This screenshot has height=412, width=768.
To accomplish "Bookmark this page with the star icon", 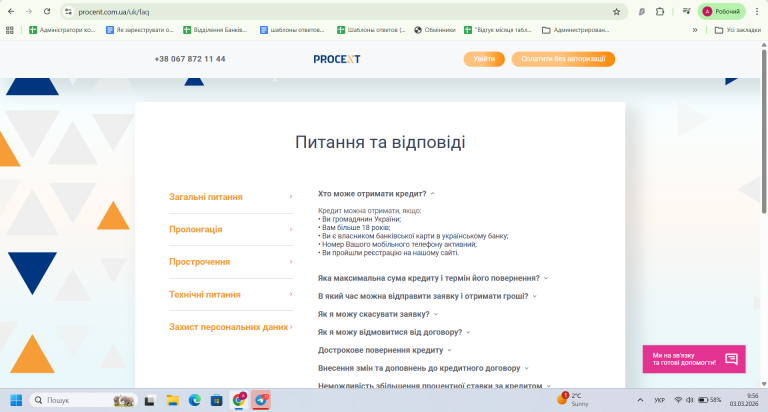I will click(x=616, y=12).
